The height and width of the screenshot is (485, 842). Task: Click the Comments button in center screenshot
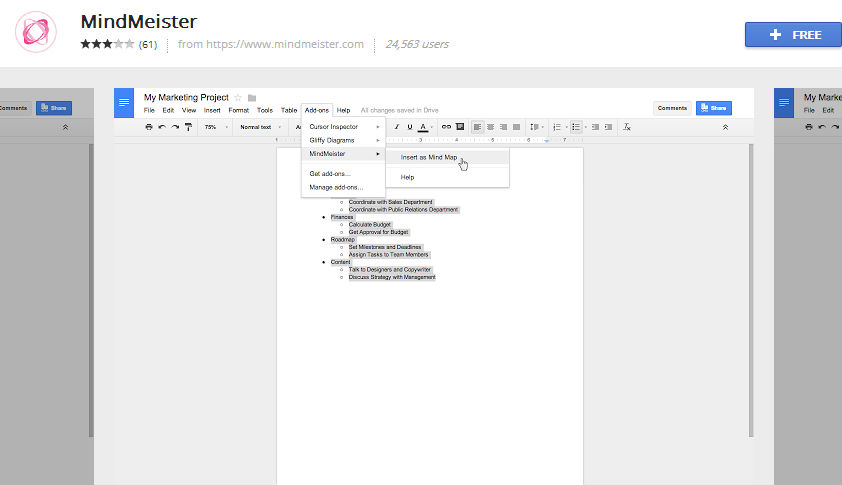[672, 108]
